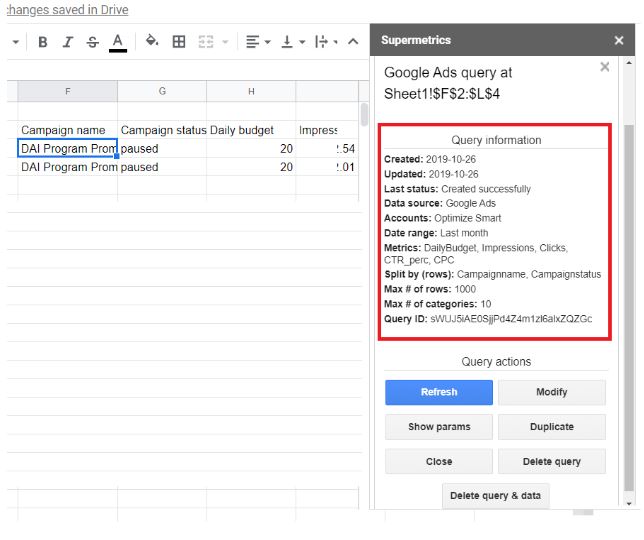Click the Delete query & data button

495,496
